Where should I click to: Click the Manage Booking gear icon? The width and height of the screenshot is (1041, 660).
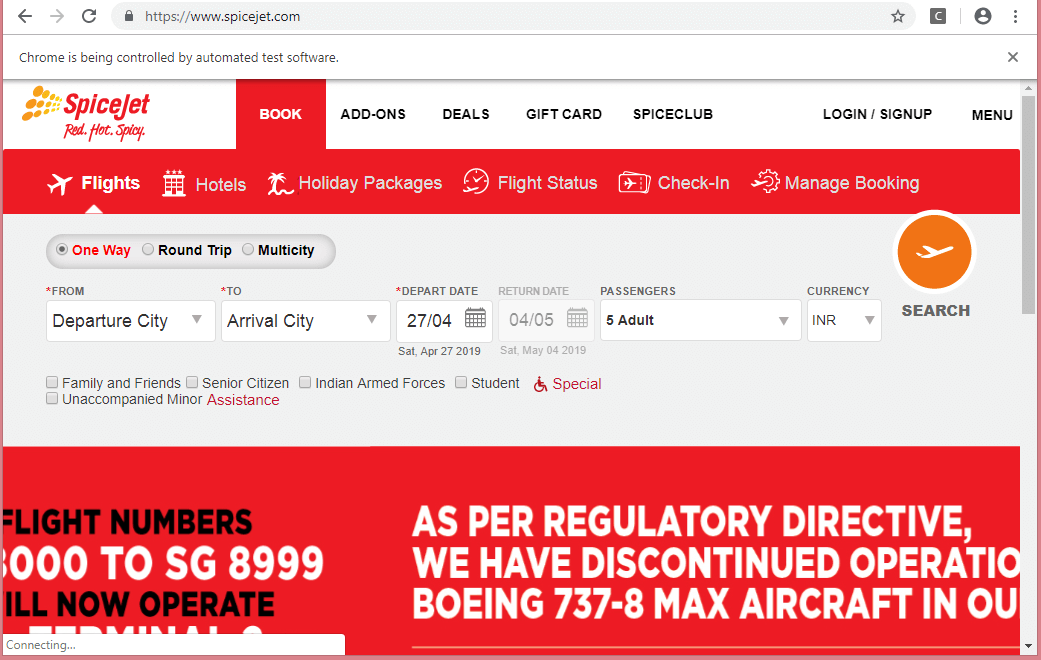coord(765,181)
